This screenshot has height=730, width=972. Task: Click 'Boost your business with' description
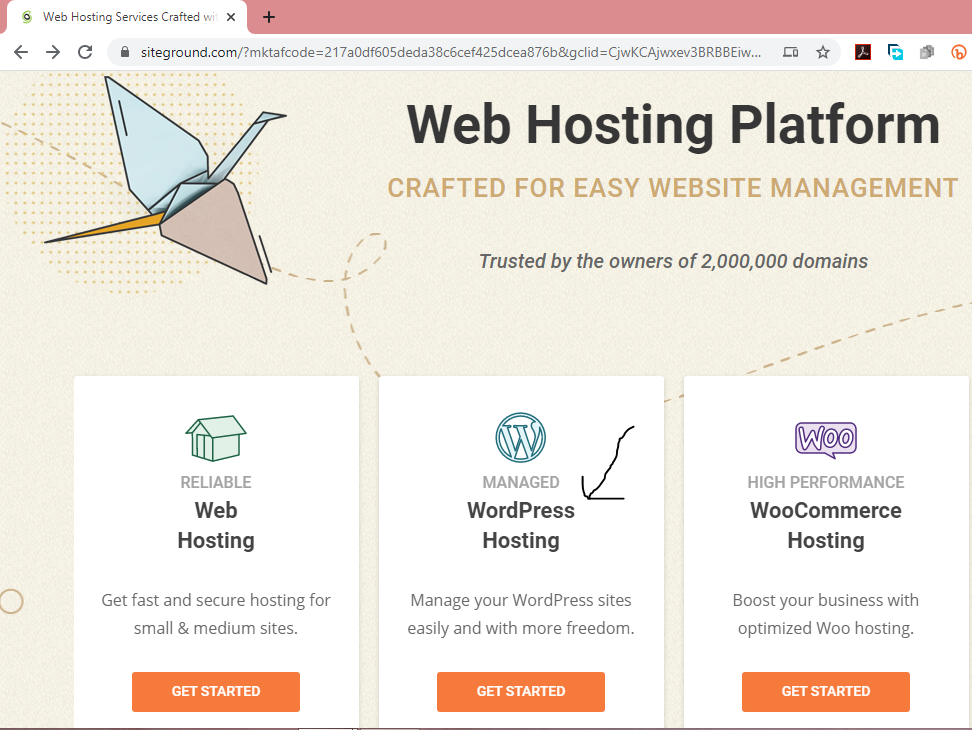pos(826,614)
